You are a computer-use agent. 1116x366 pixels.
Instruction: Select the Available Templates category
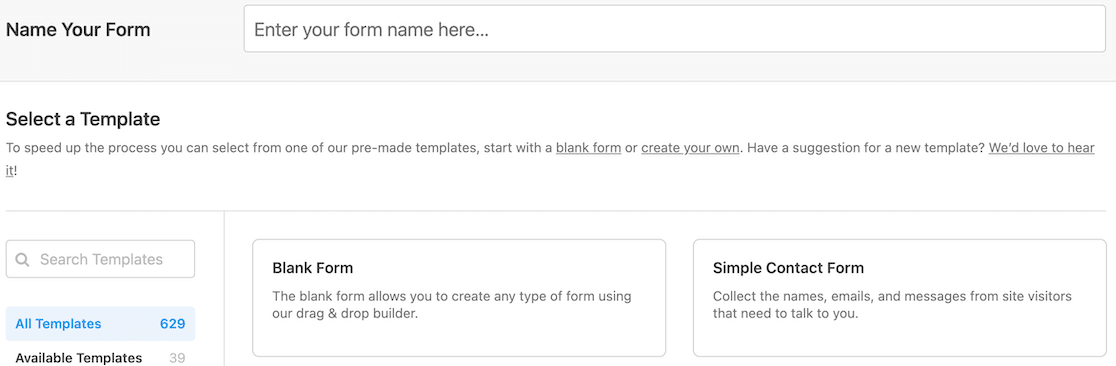click(x=100, y=357)
